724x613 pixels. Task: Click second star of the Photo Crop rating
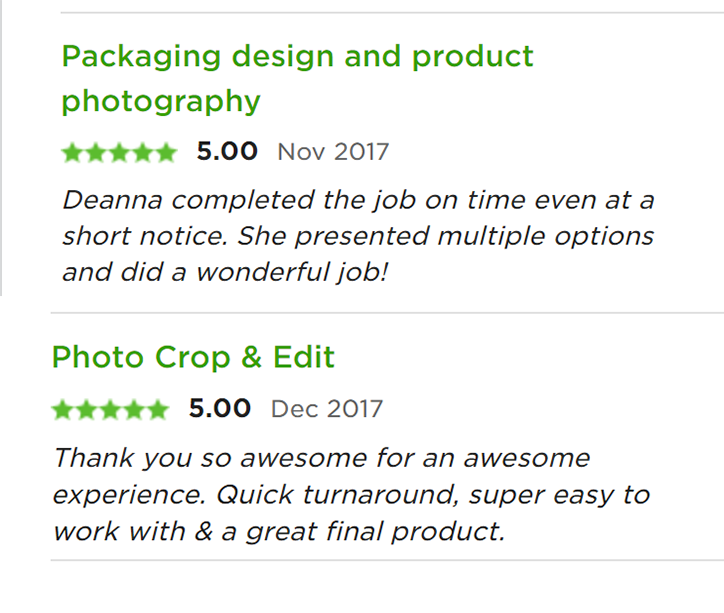click(x=87, y=410)
